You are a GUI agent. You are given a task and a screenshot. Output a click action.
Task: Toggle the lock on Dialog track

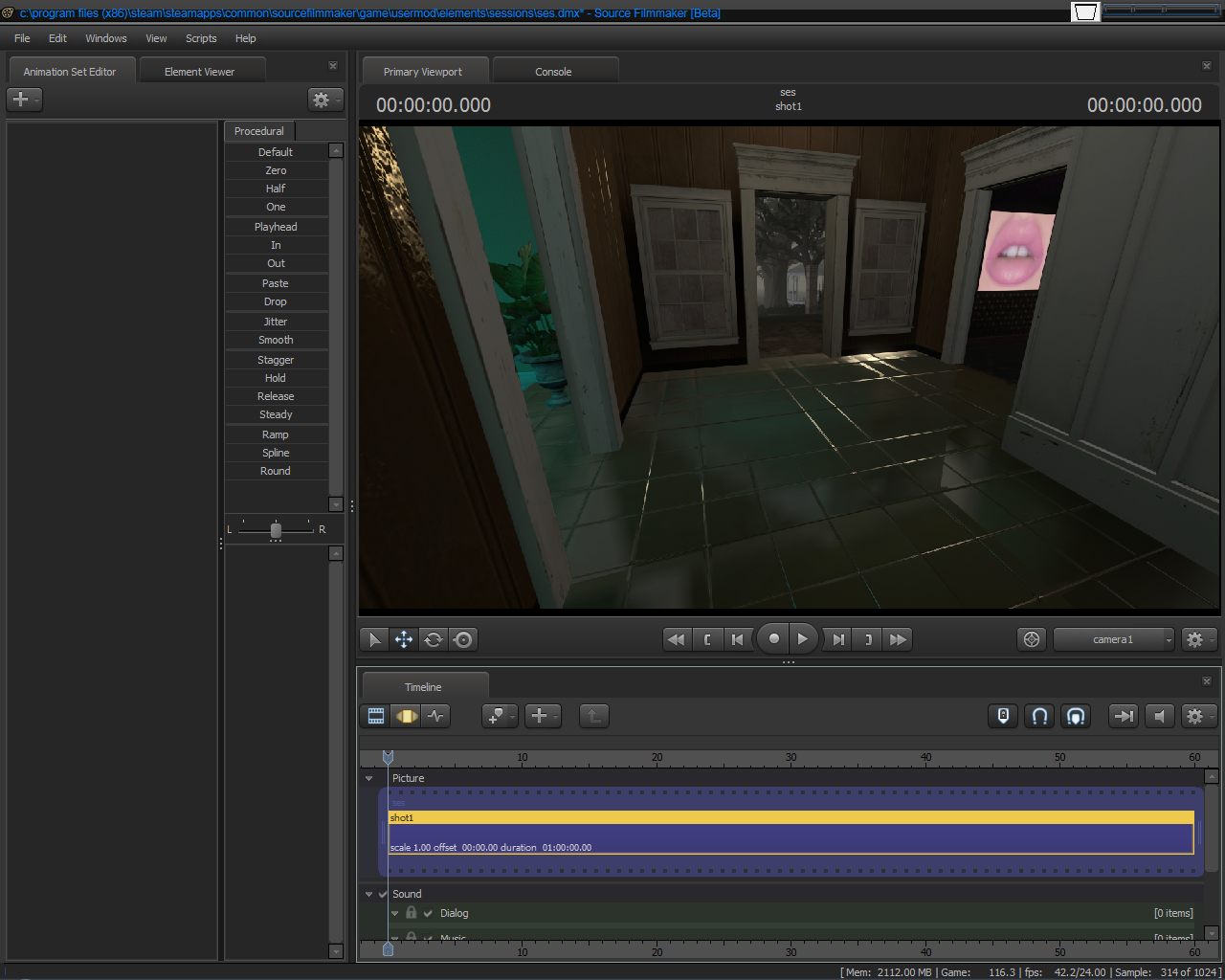(x=412, y=912)
